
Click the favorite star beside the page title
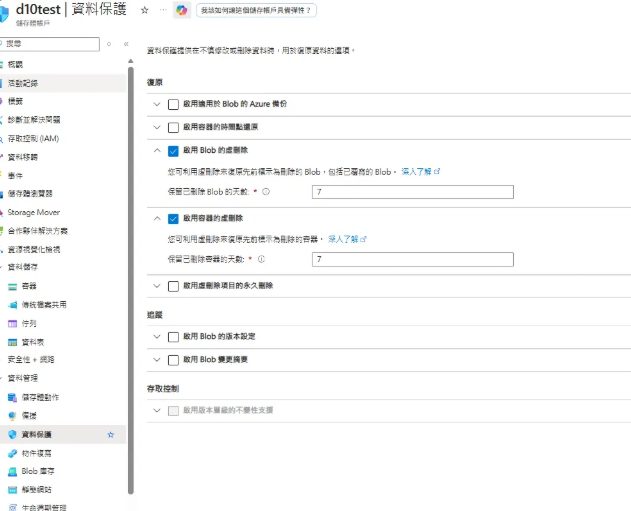click(144, 10)
